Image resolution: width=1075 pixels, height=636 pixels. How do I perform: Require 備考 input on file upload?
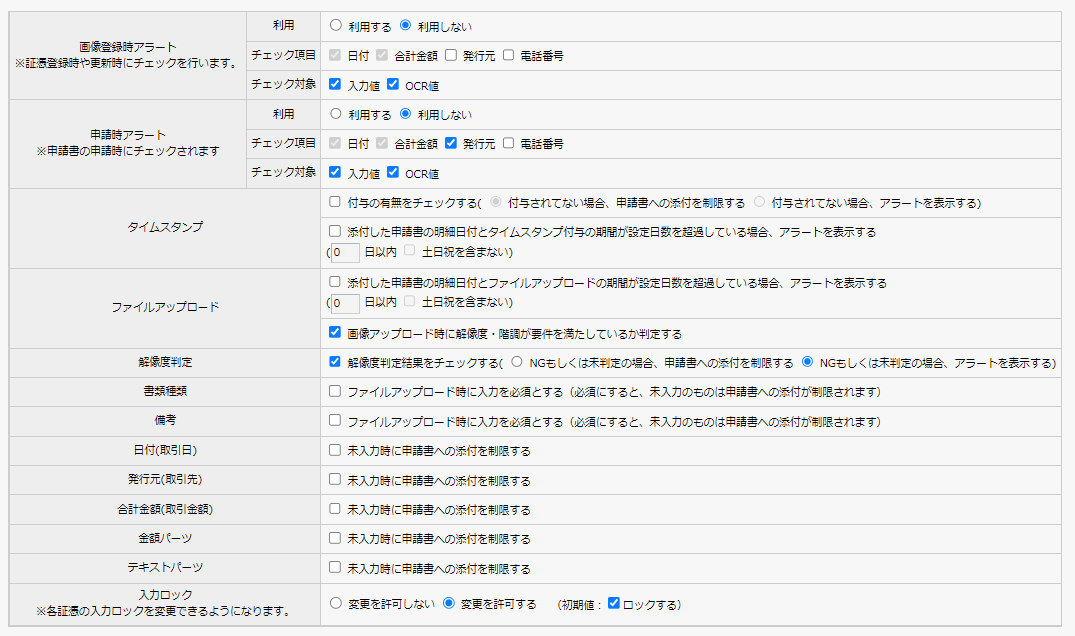tap(335, 422)
